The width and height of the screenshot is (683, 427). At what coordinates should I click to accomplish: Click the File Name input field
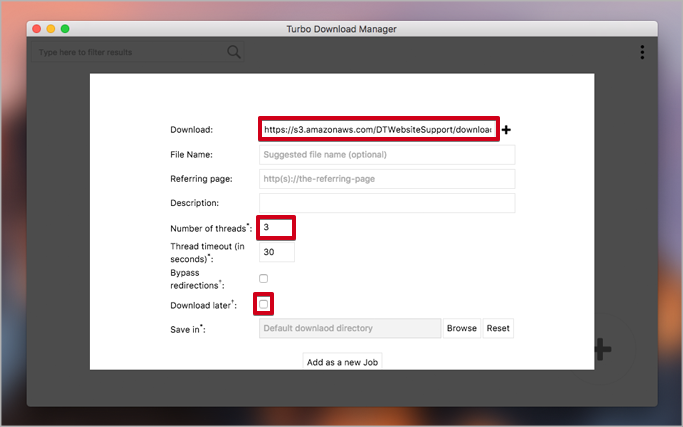pyautogui.click(x=387, y=155)
